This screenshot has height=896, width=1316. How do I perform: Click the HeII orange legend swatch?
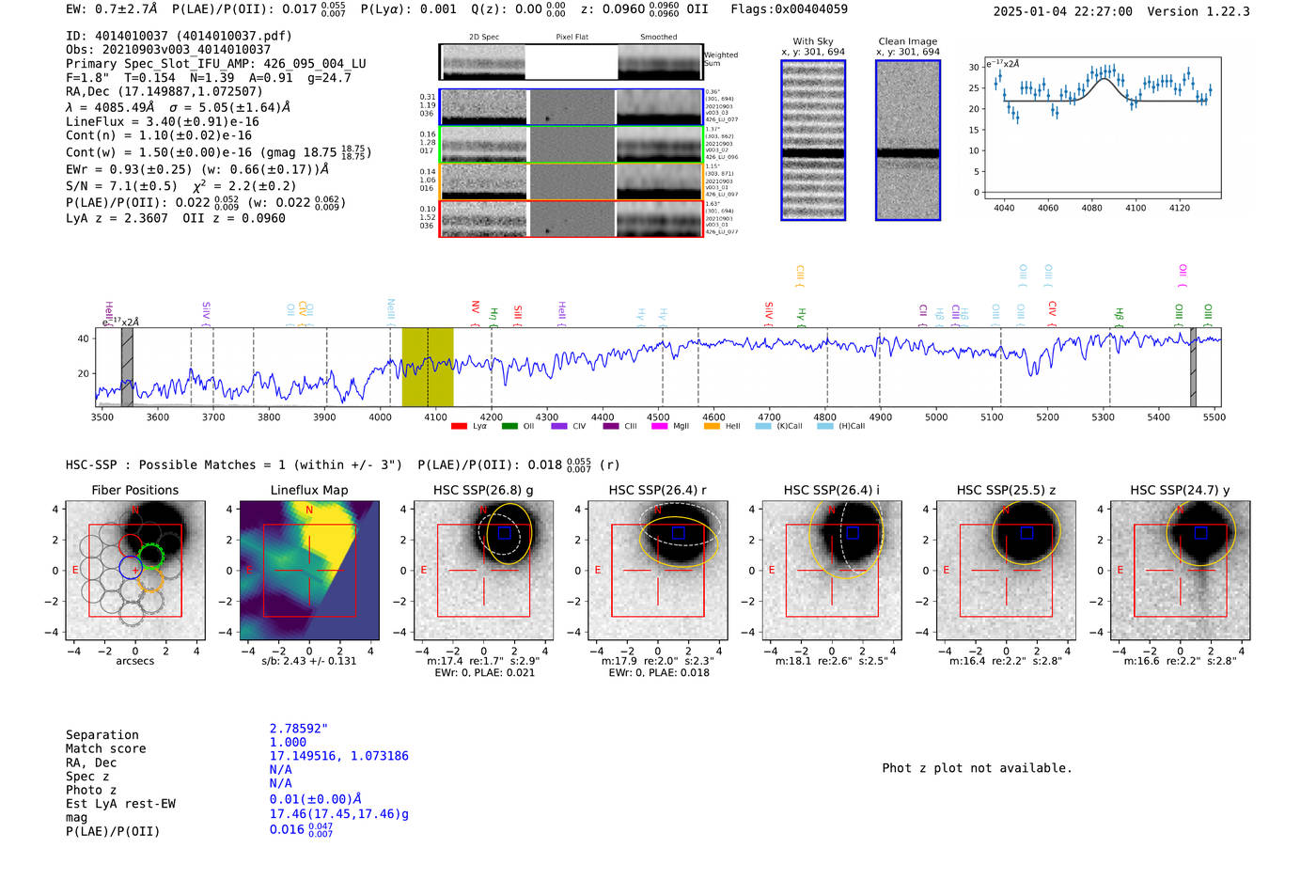coord(712,426)
